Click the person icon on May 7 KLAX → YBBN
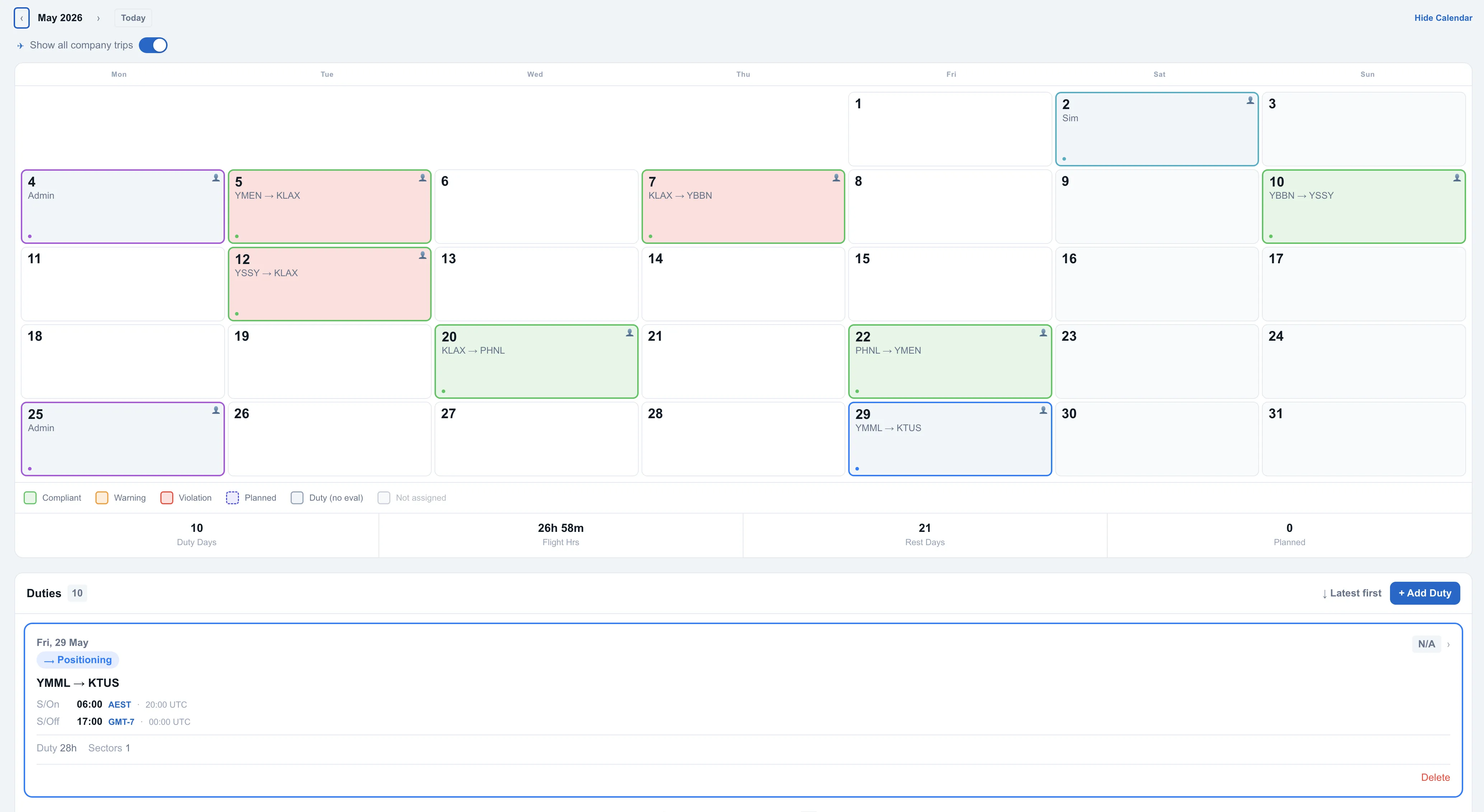Viewport: 1484px width, 812px height. coord(836,178)
